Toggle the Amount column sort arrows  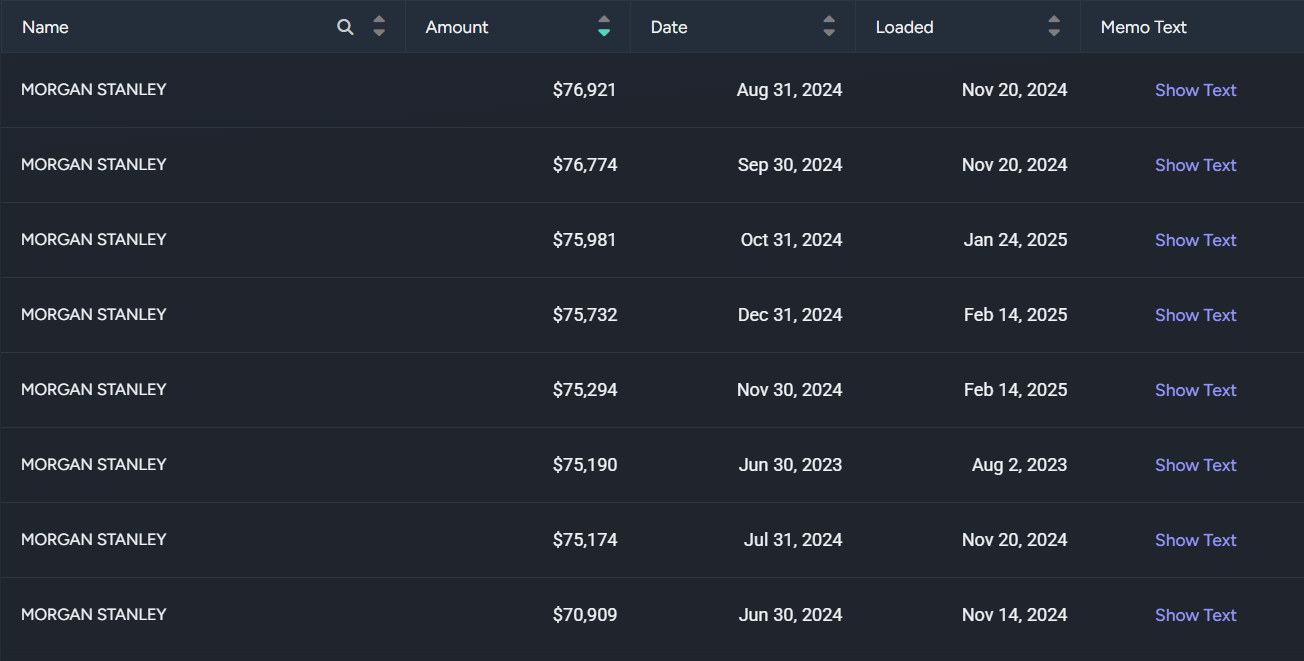pyautogui.click(x=604, y=27)
